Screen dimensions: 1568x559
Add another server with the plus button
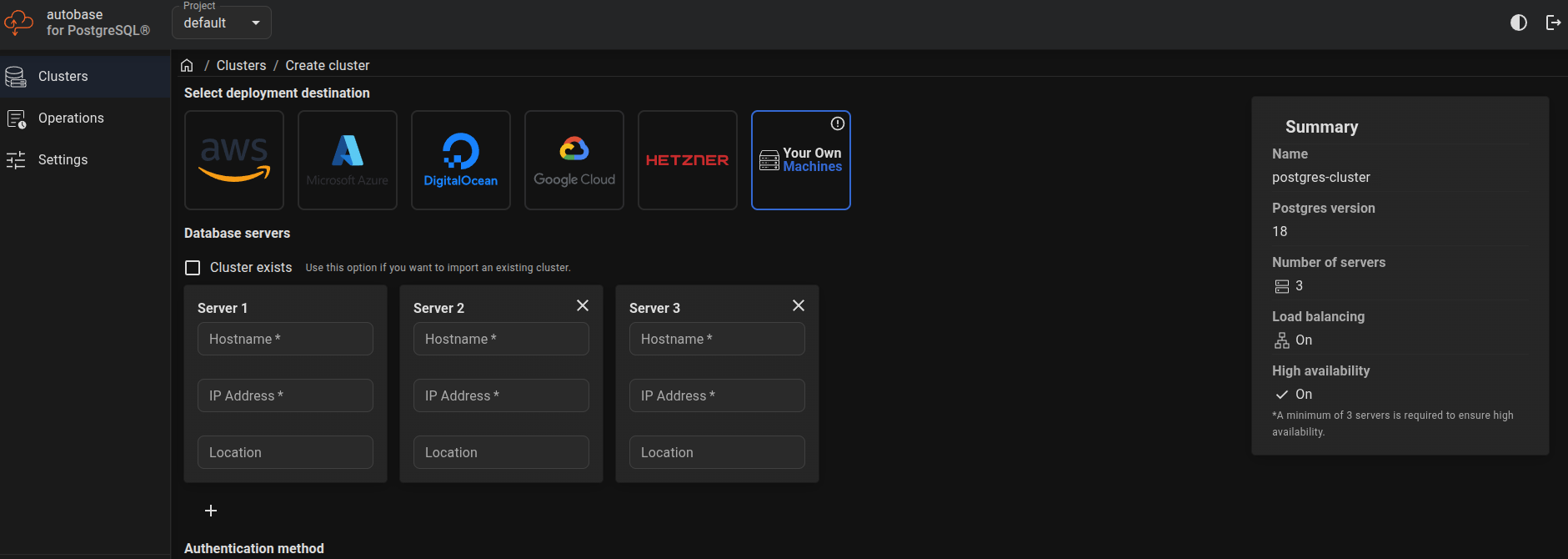[x=211, y=511]
